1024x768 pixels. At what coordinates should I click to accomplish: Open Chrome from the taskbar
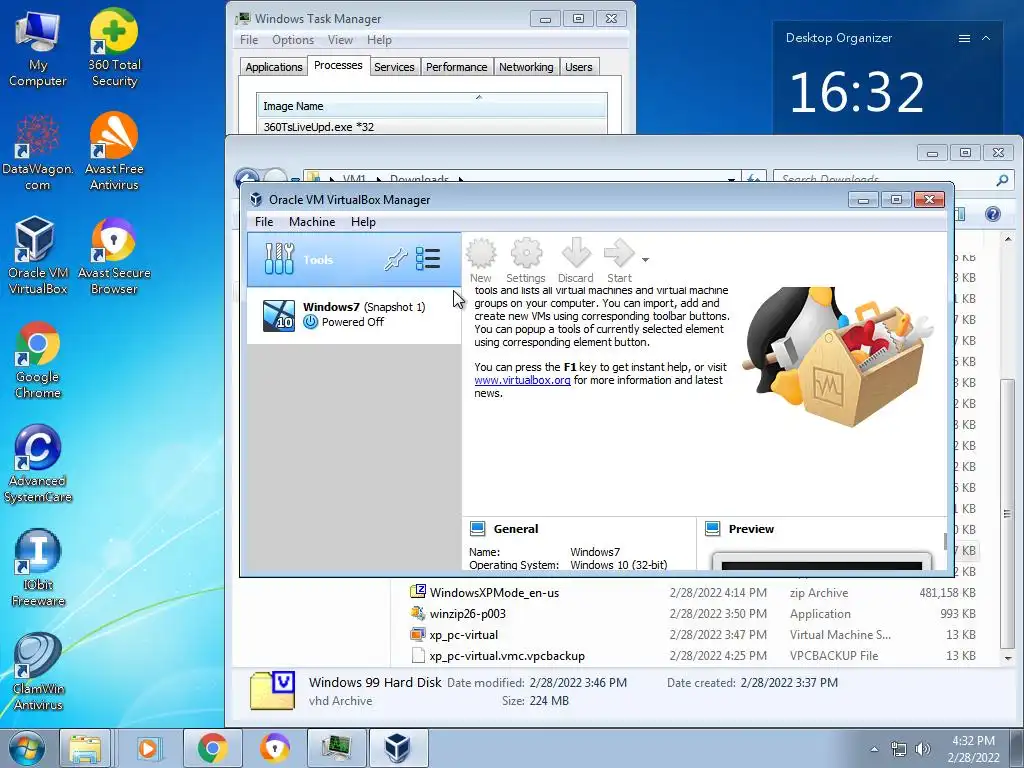(212, 748)
